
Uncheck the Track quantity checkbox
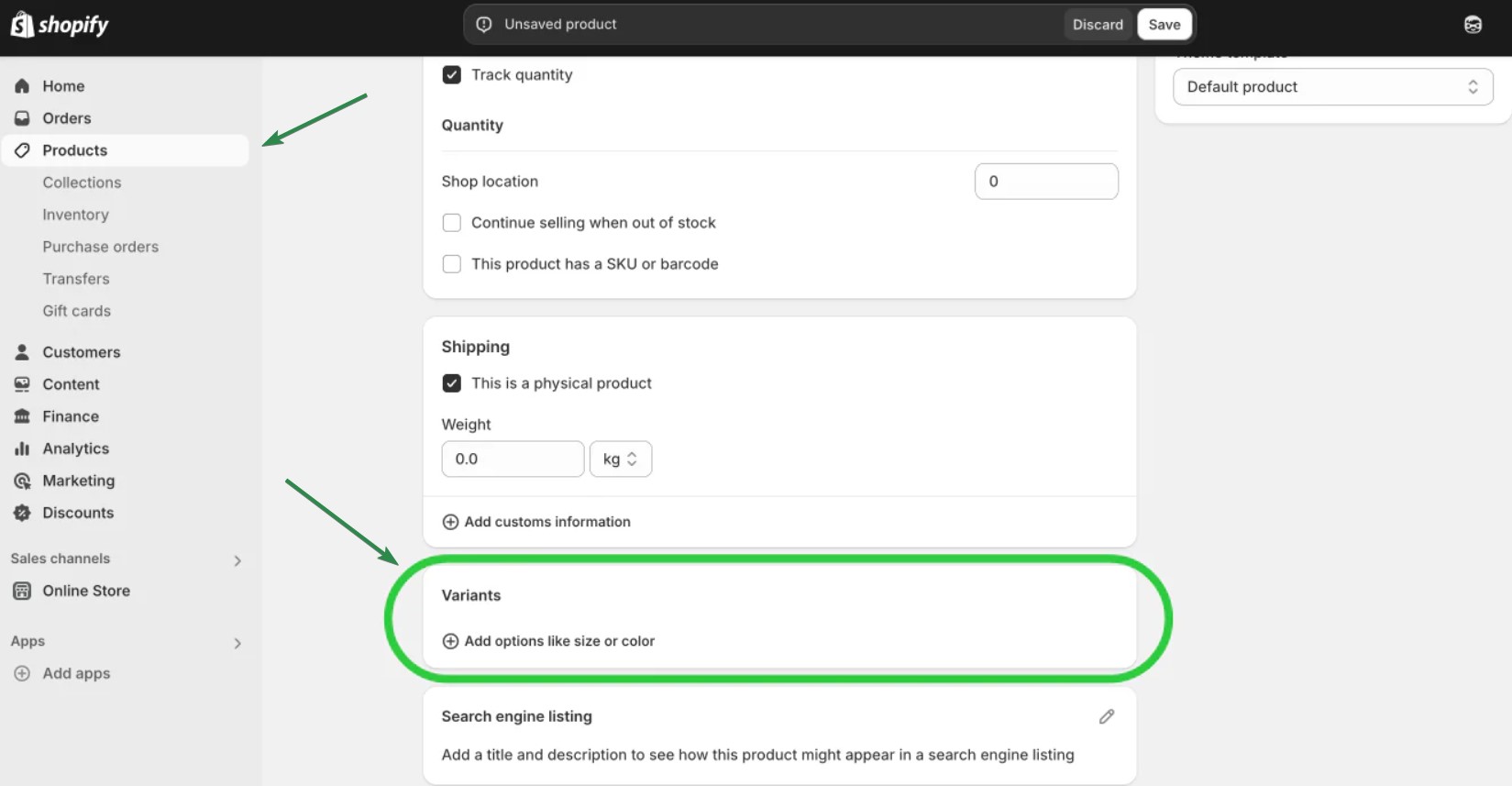451,74
